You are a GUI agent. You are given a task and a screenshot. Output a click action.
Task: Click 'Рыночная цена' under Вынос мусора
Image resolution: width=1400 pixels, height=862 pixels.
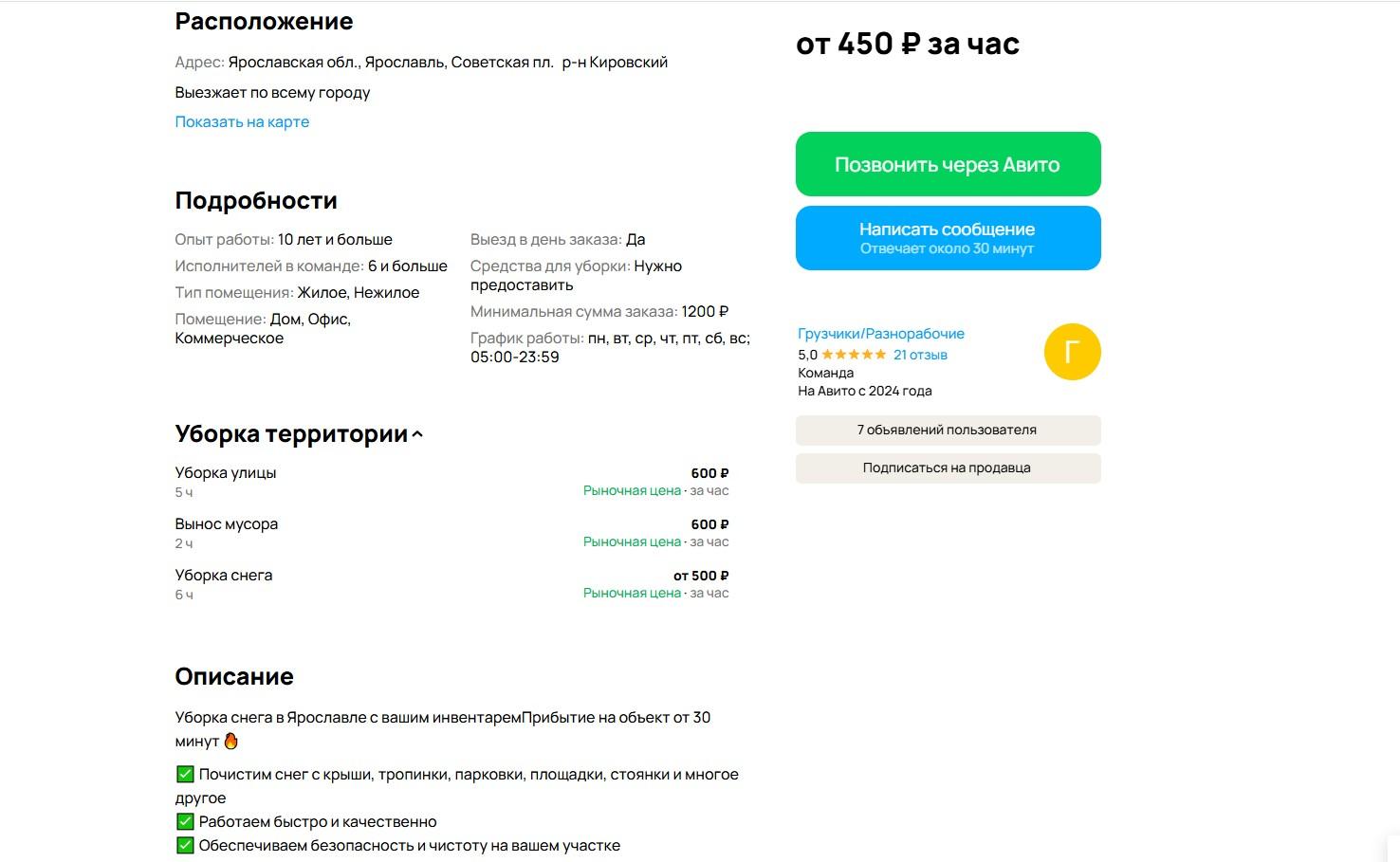(x=632, y=541)
